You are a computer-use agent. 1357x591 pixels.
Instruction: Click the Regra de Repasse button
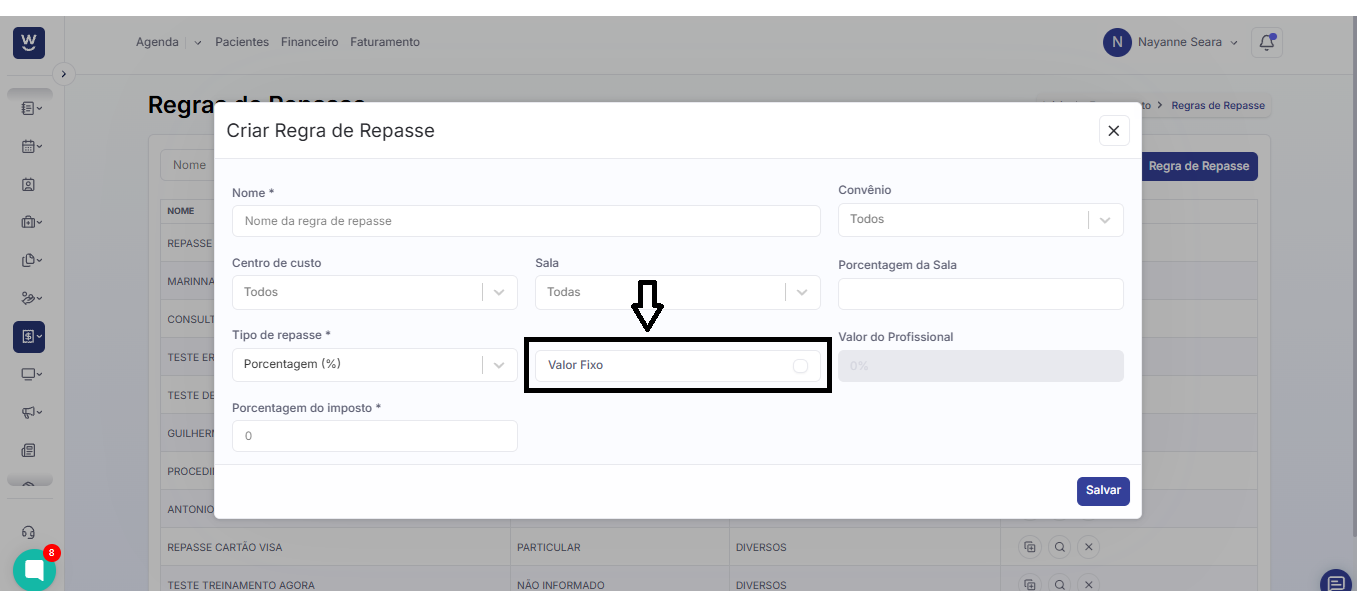tap(1199, 166)
